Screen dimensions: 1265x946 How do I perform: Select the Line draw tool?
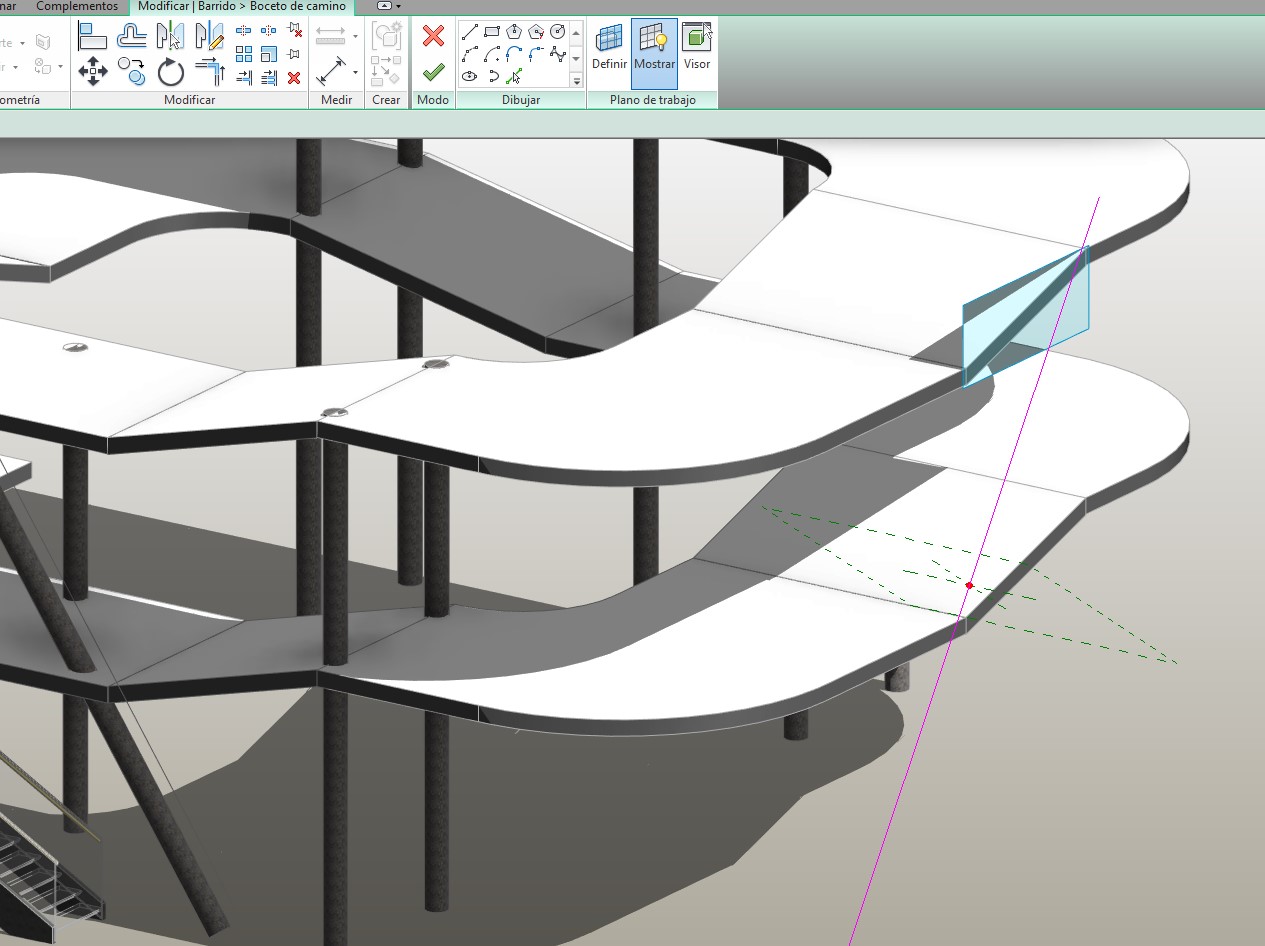pos(469,31)
